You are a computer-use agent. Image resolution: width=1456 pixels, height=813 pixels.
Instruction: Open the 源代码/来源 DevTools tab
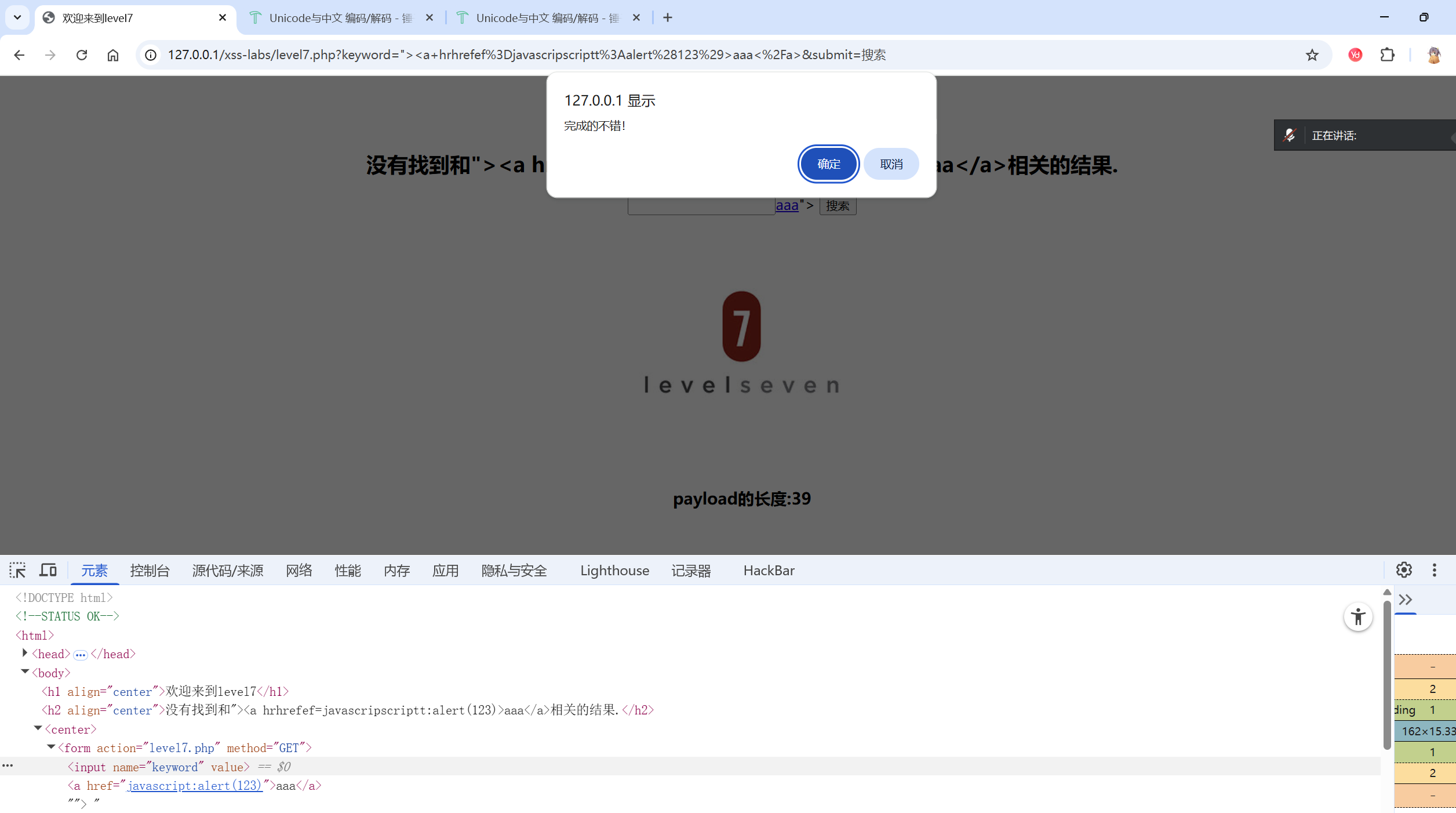(228, 571)
